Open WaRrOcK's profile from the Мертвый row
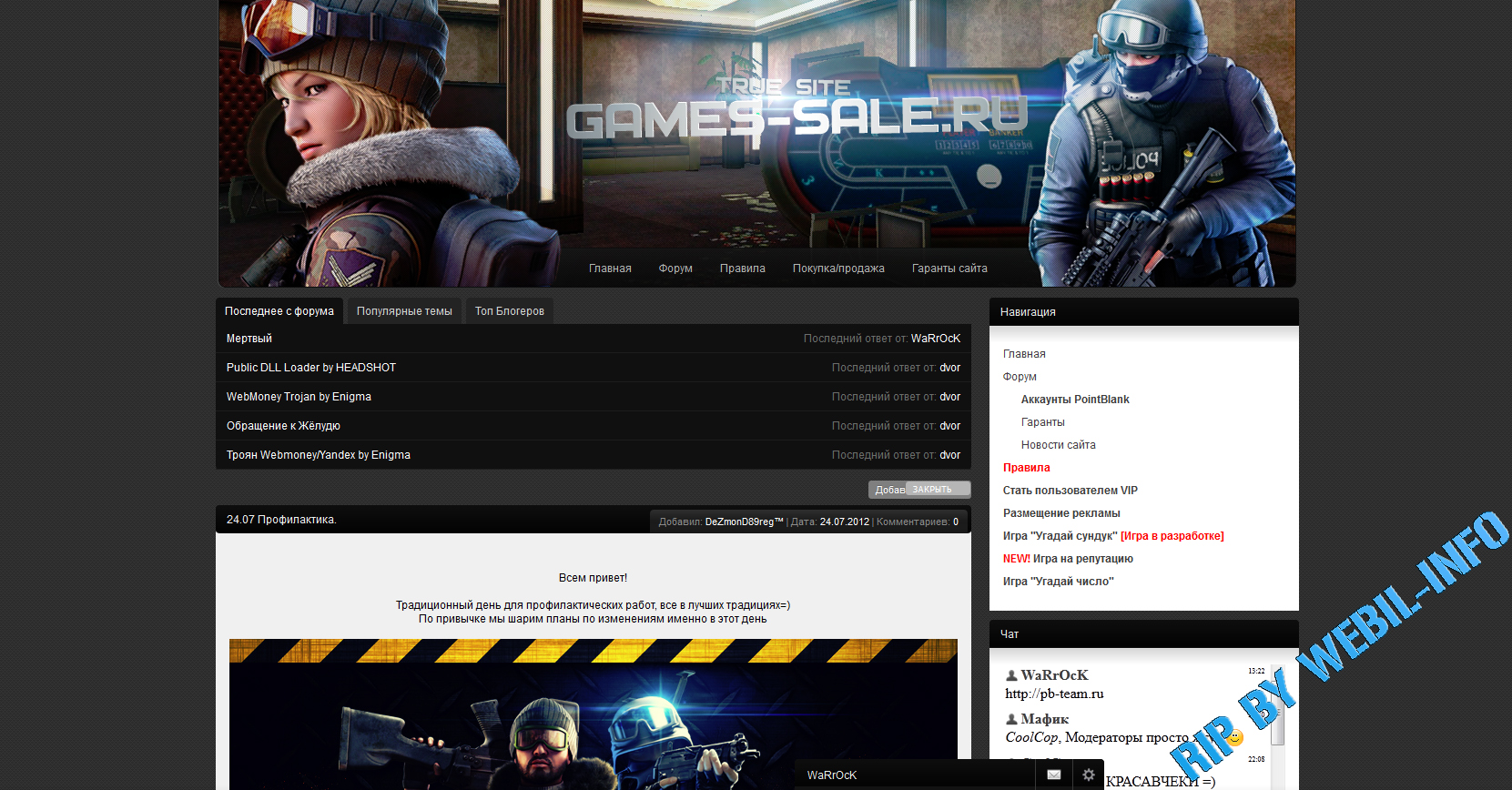 [936, 339]
